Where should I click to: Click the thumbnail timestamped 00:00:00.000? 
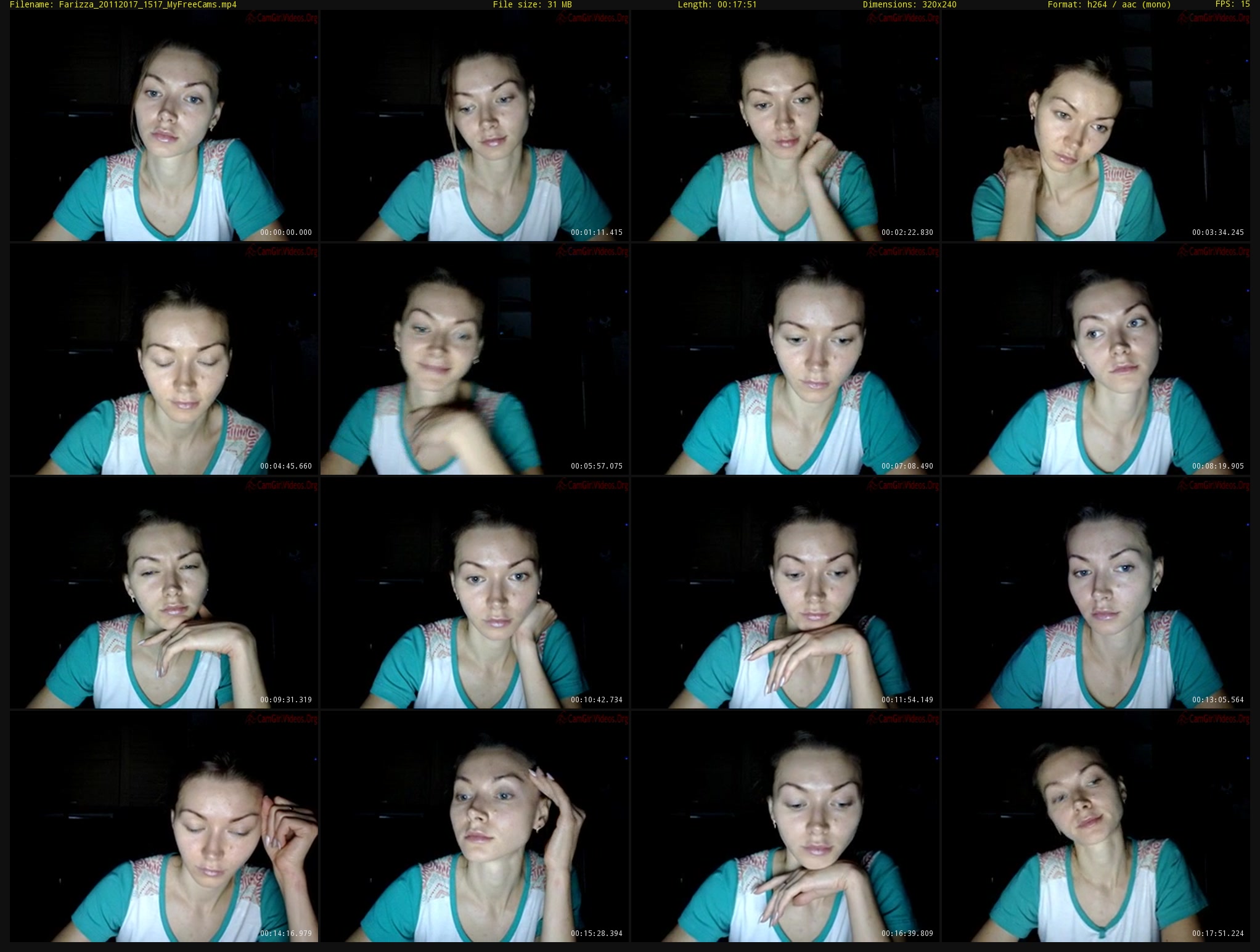pyautogui.click(x=164, y=126)
